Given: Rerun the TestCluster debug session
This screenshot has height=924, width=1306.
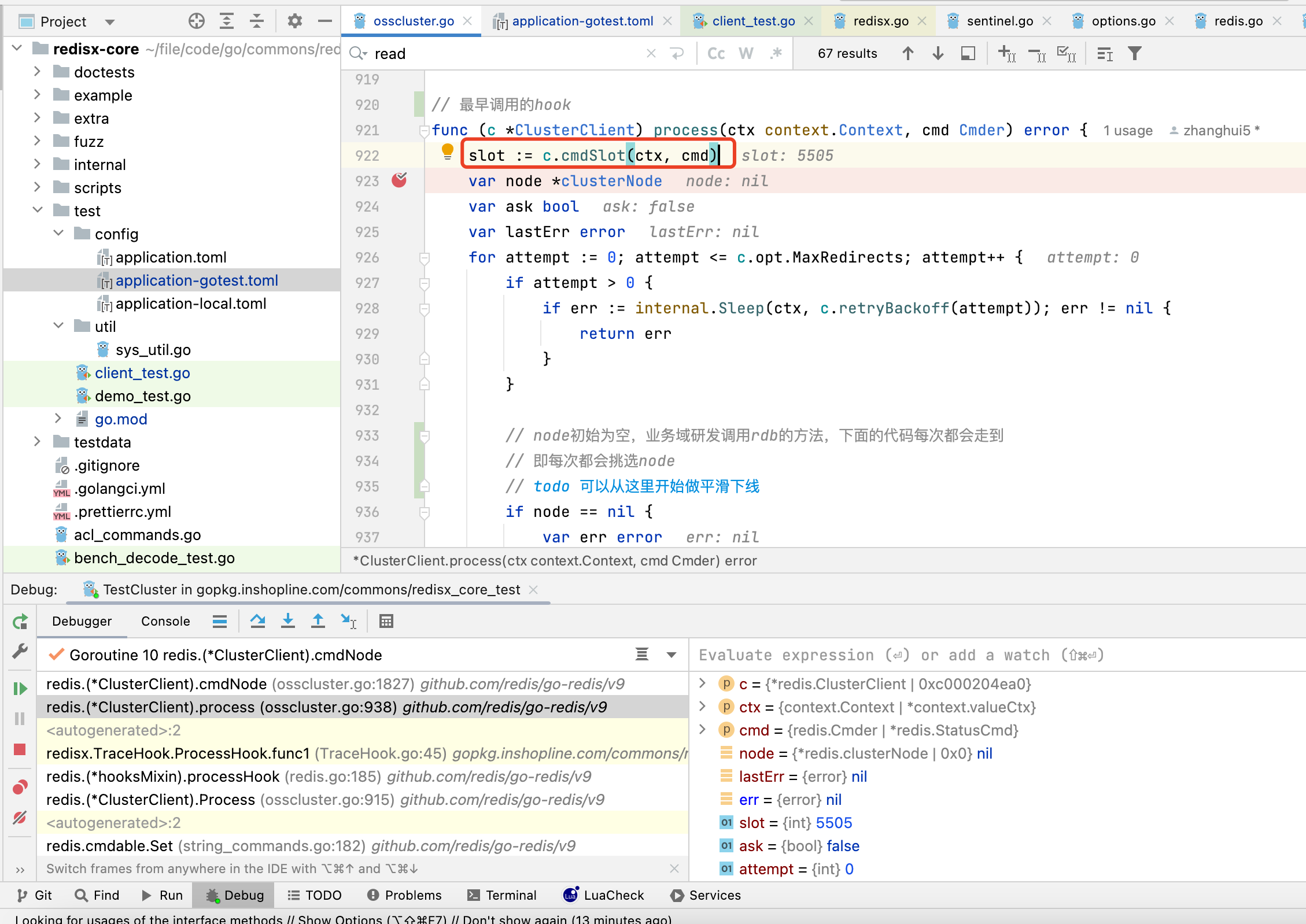Looking at the screenshot, I should coord(20,622).
